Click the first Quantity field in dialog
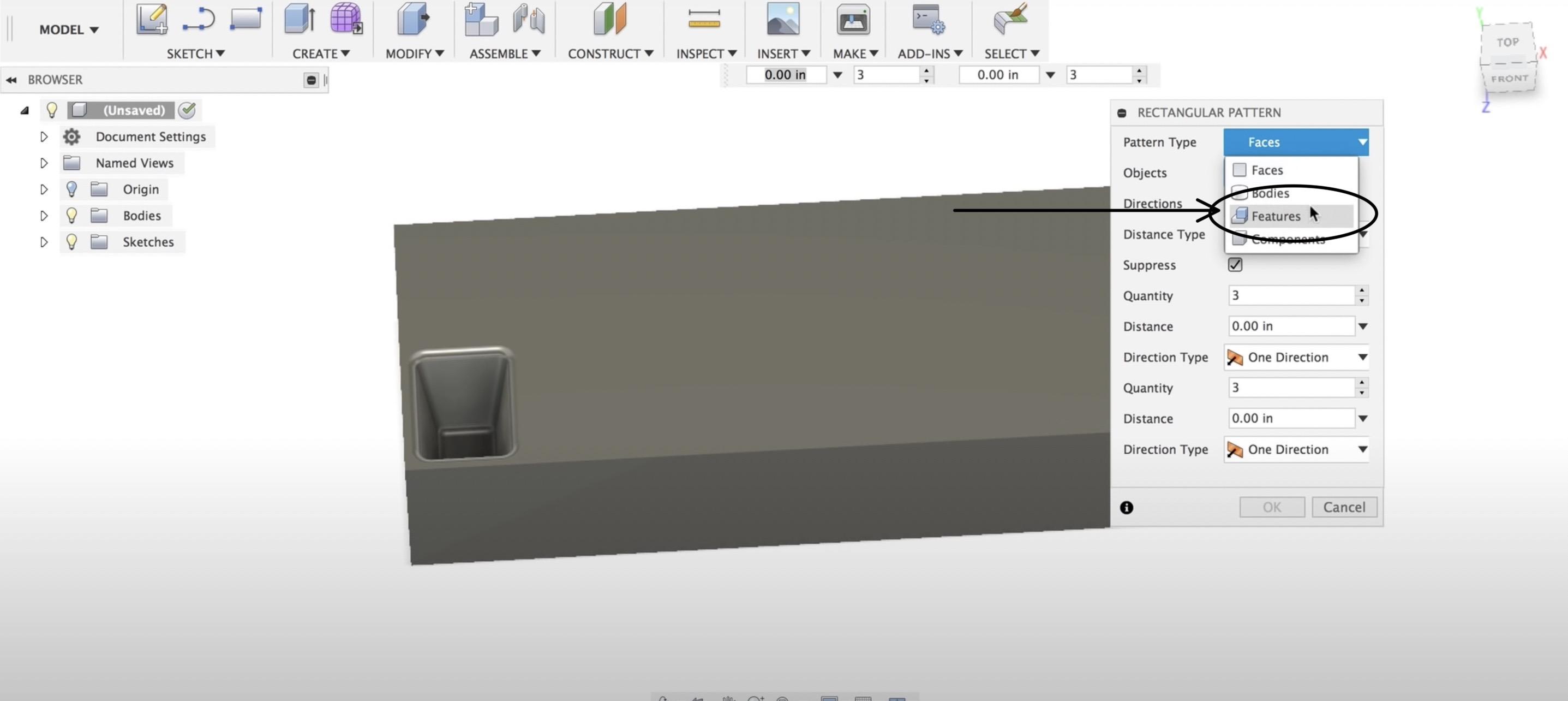The image size is (1568, 701). coord(1291,295)
